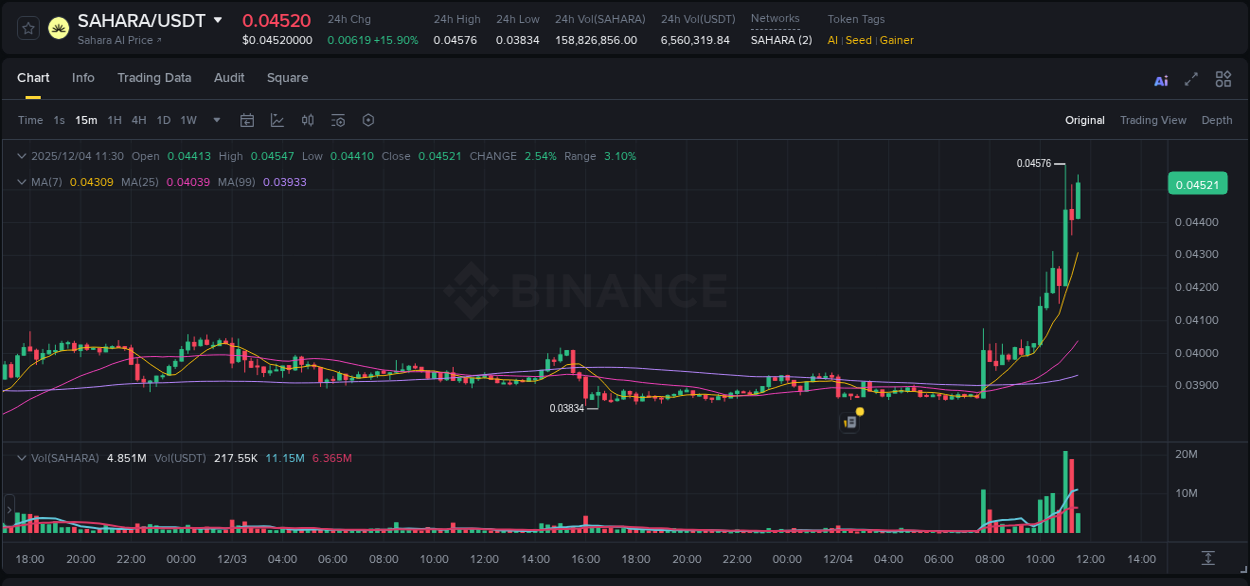Switch chart to Depth view
The image size is (1250, 586).
[x=1217, y=120]
